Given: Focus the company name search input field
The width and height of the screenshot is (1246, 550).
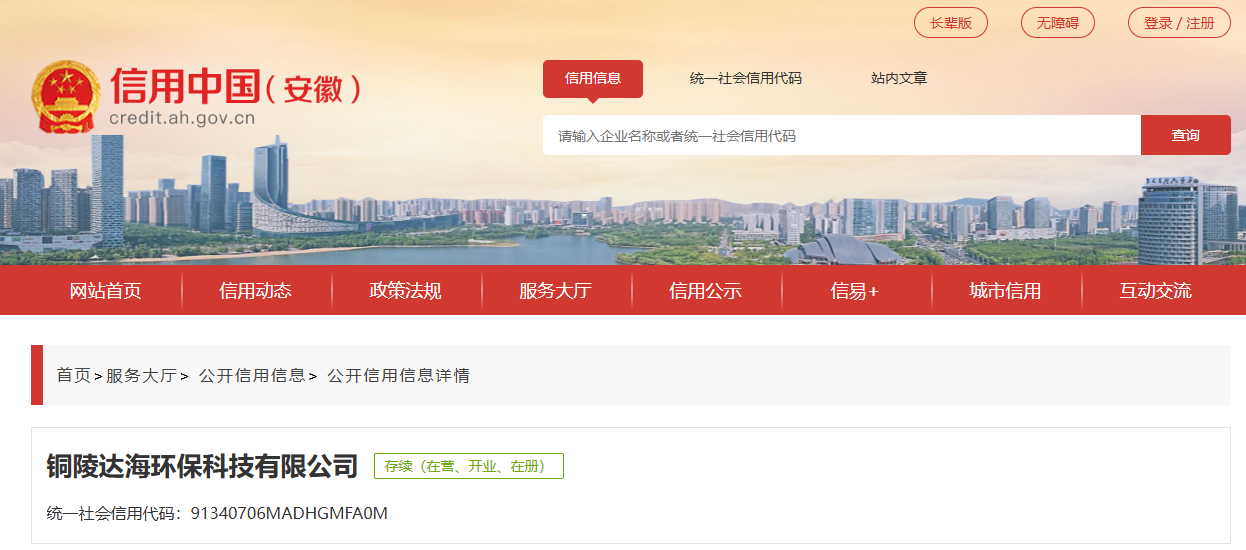Looking at the screenshot, I should click(842, 135).
